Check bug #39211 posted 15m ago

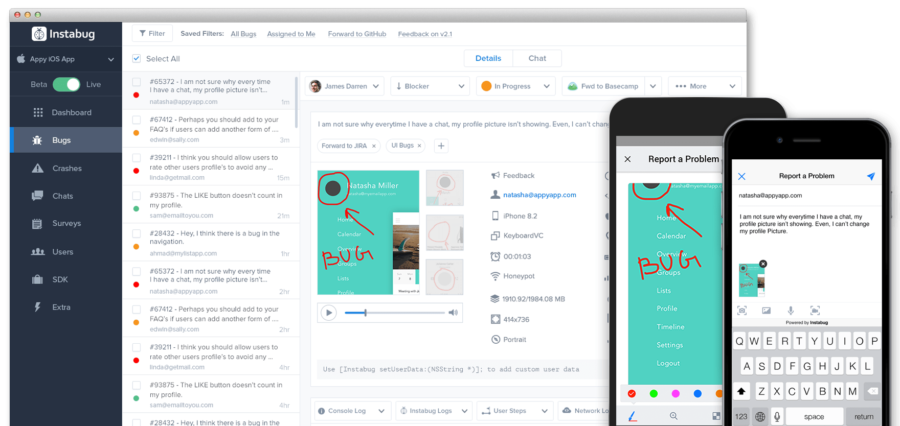coord(136,158)
